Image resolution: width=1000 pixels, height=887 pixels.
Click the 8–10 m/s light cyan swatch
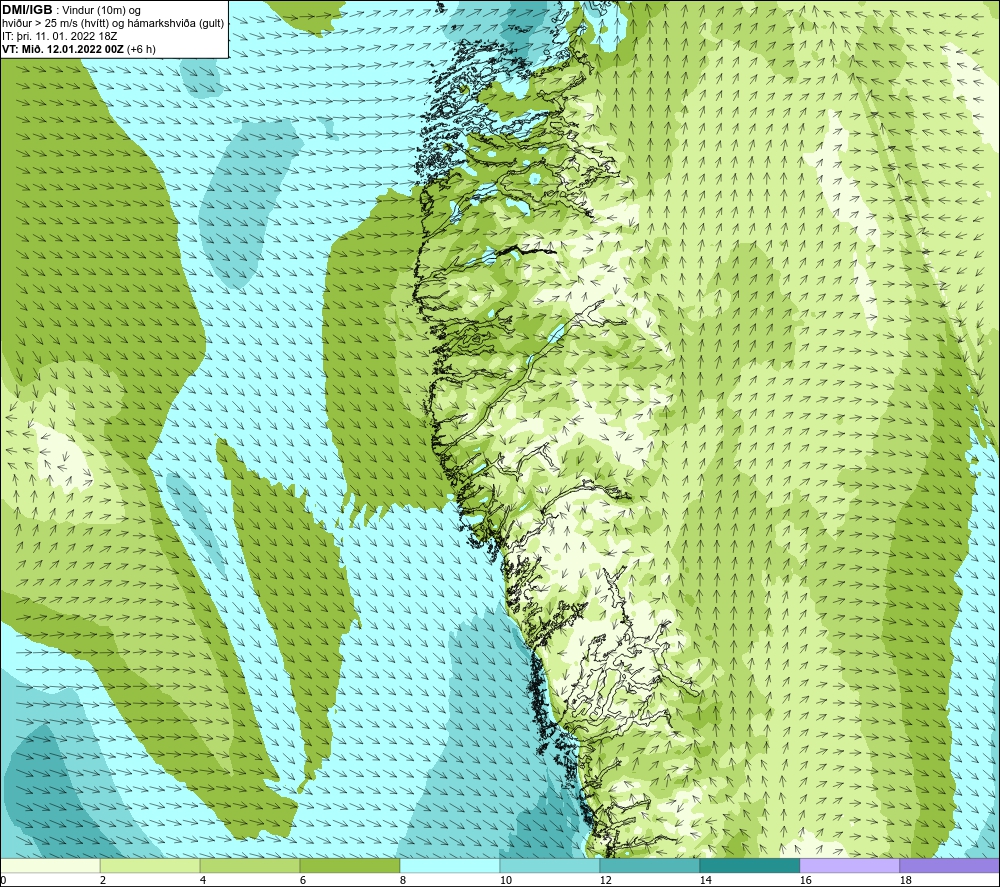click(450, 865)
